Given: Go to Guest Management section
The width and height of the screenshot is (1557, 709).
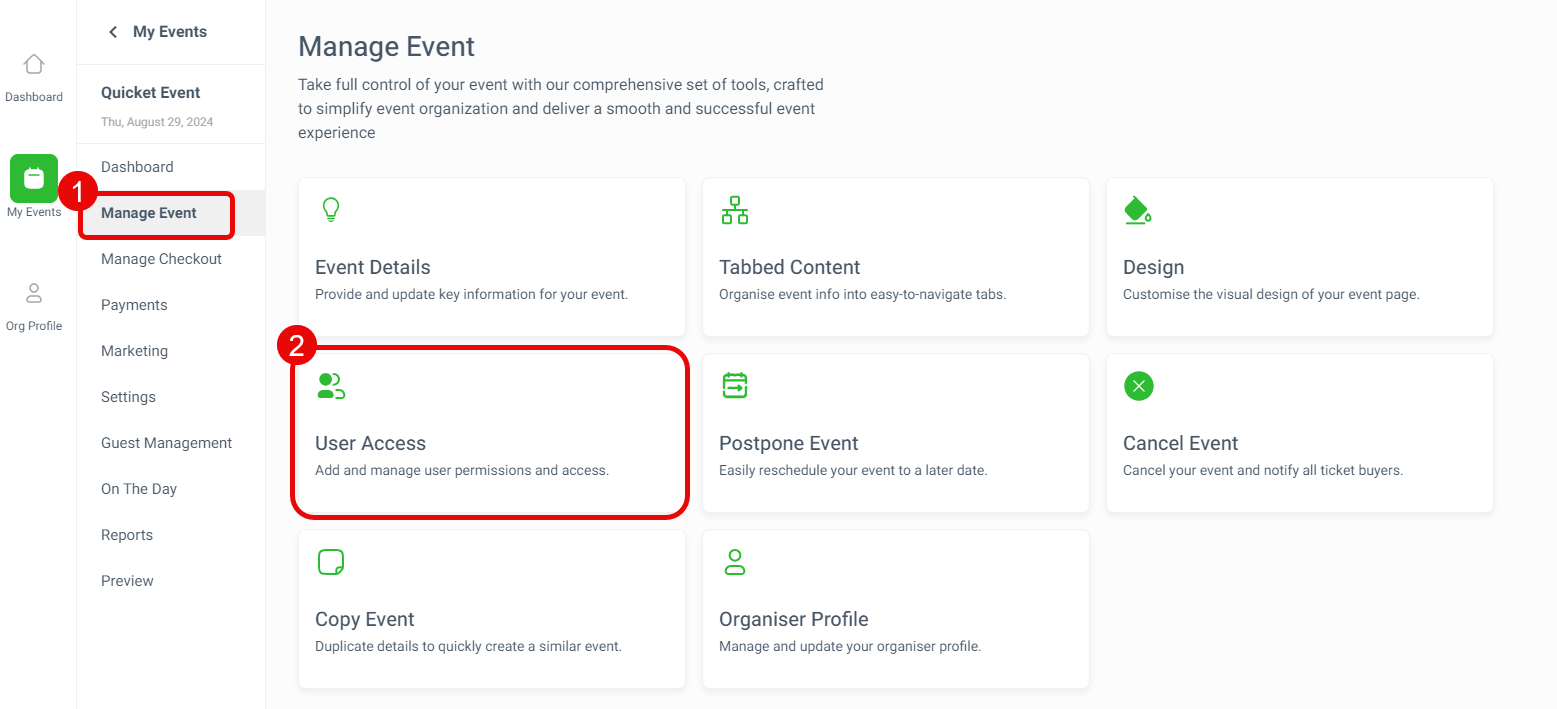Looking at the screenshot, I should (166, 443).
